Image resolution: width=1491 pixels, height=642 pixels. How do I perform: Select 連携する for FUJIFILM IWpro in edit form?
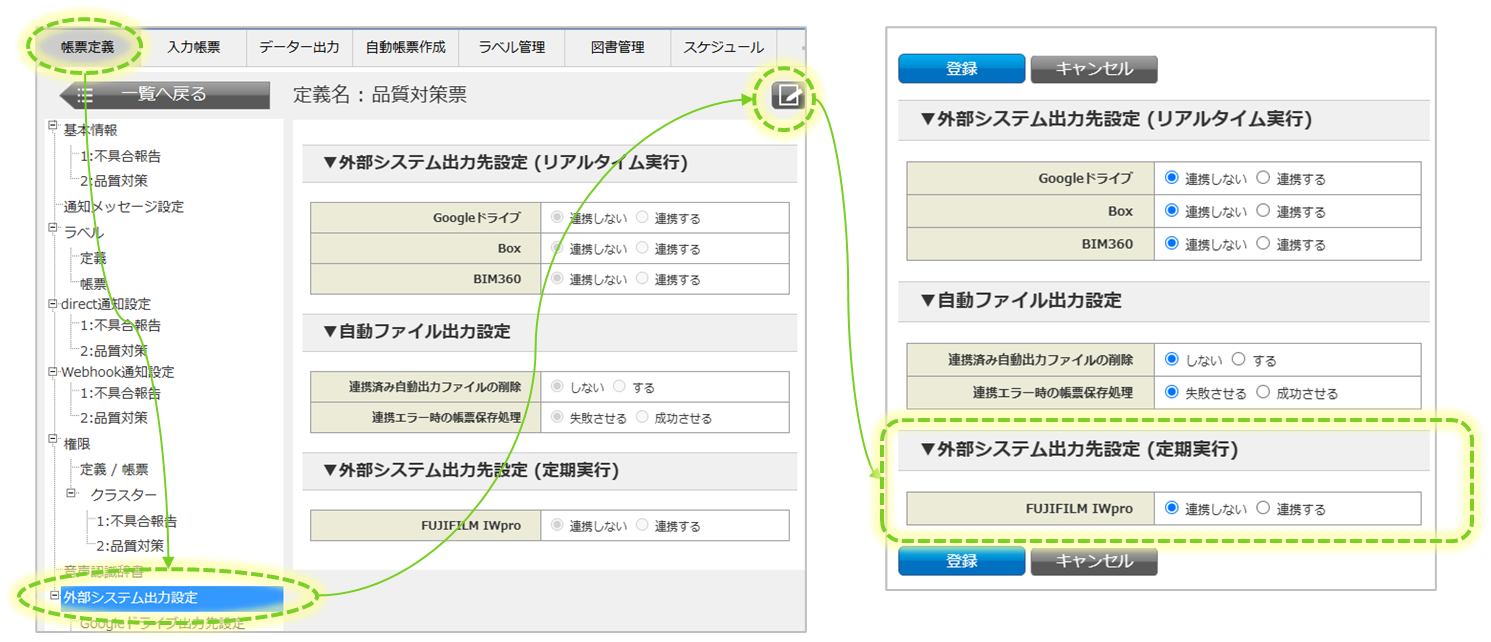(x=1263, y=508)
